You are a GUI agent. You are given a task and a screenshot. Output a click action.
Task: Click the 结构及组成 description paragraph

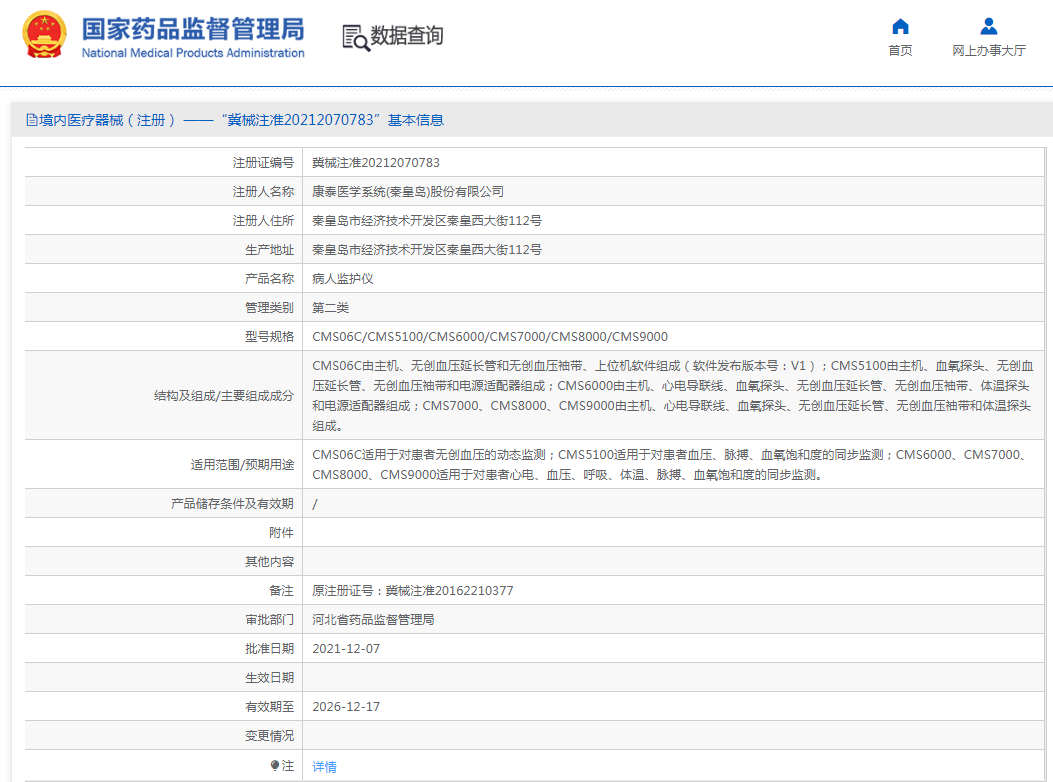[x=672, y=396]
